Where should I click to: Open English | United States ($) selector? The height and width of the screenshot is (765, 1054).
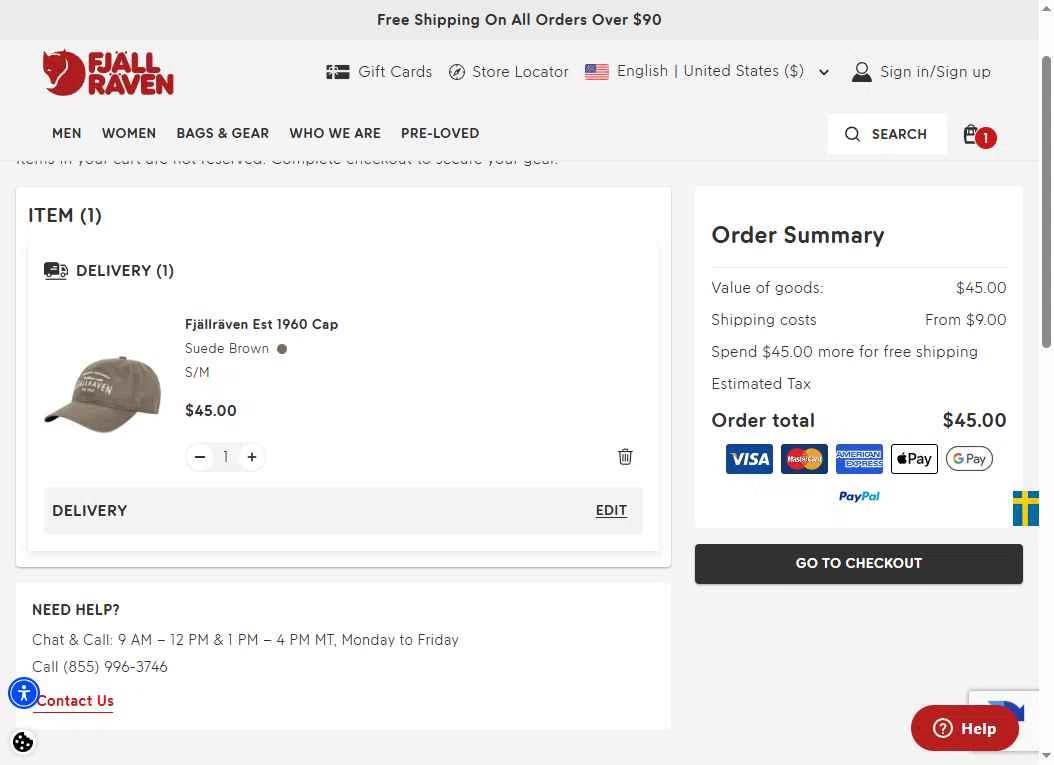click(x=709, y=71)
